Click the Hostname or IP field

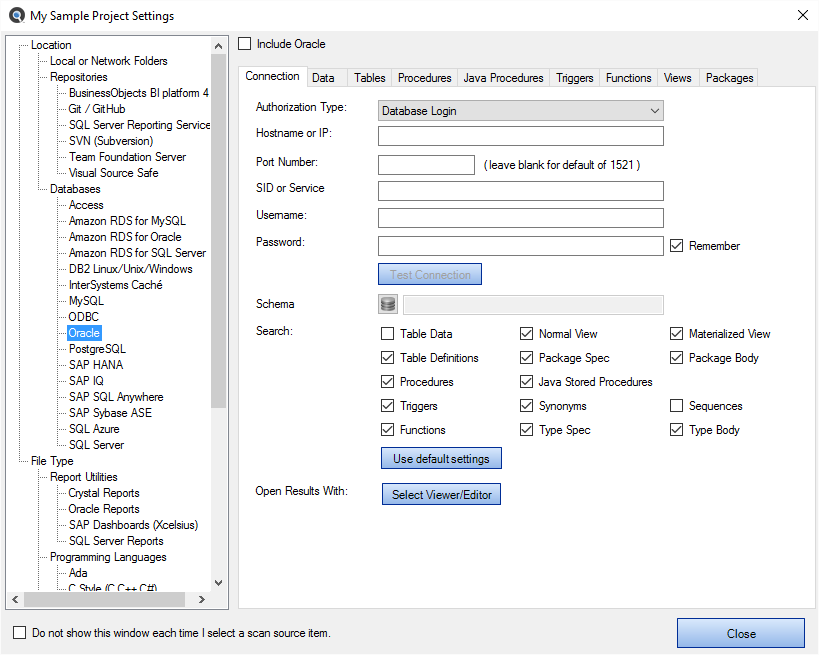[x=521, y=136]
